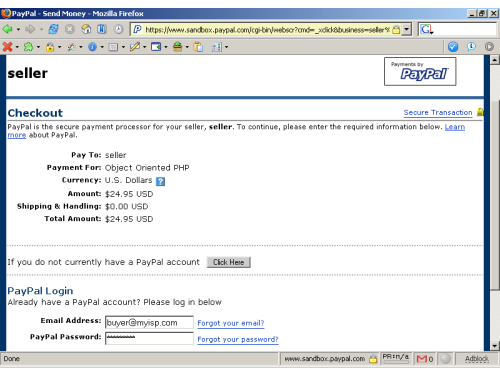This screenshot has height=375, width=500.
Task: Open the Secure Transaction link
Action: [x=438, y=113]
